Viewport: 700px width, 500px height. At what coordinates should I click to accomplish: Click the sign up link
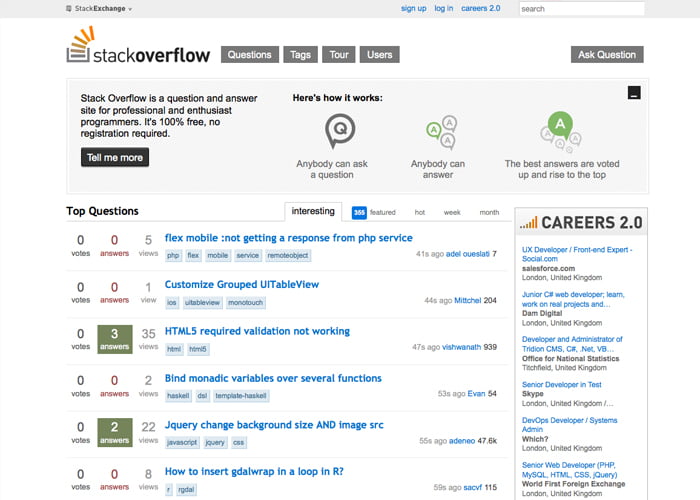point(413,8)
